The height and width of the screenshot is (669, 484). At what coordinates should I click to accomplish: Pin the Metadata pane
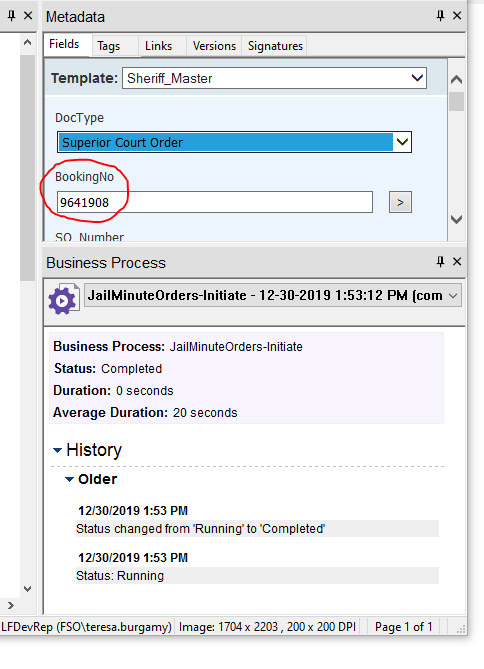(440, 16)
